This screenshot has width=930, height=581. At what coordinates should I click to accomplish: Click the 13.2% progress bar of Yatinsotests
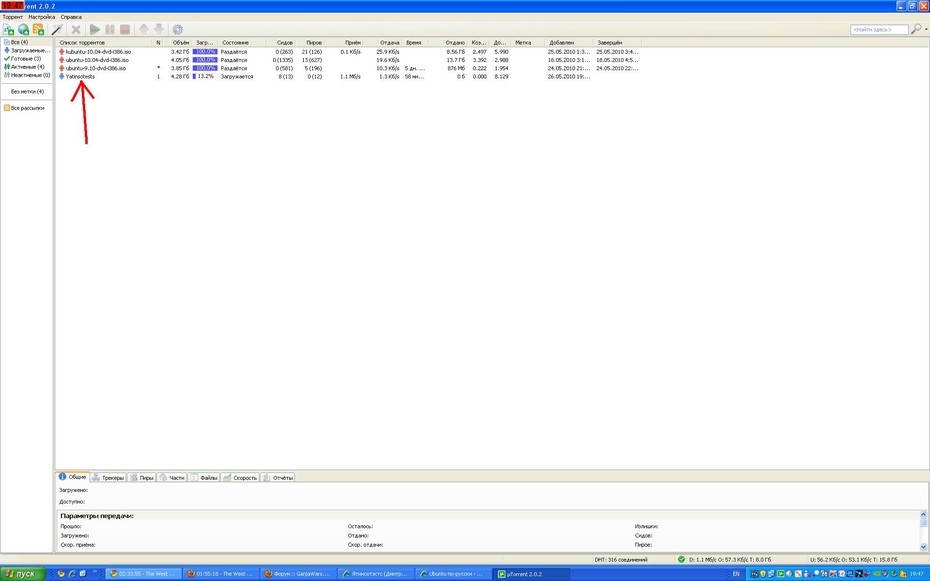point(205,76)
